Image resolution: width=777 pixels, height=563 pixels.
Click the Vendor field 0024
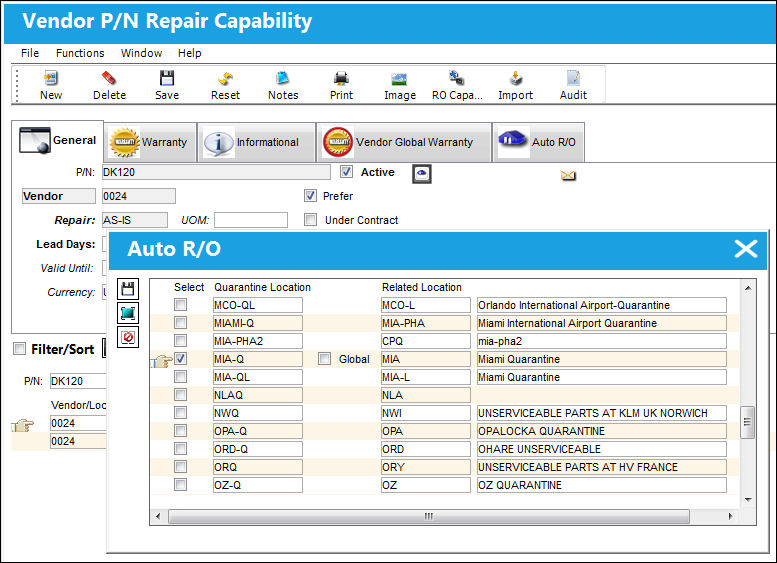[x=139, y=196]
